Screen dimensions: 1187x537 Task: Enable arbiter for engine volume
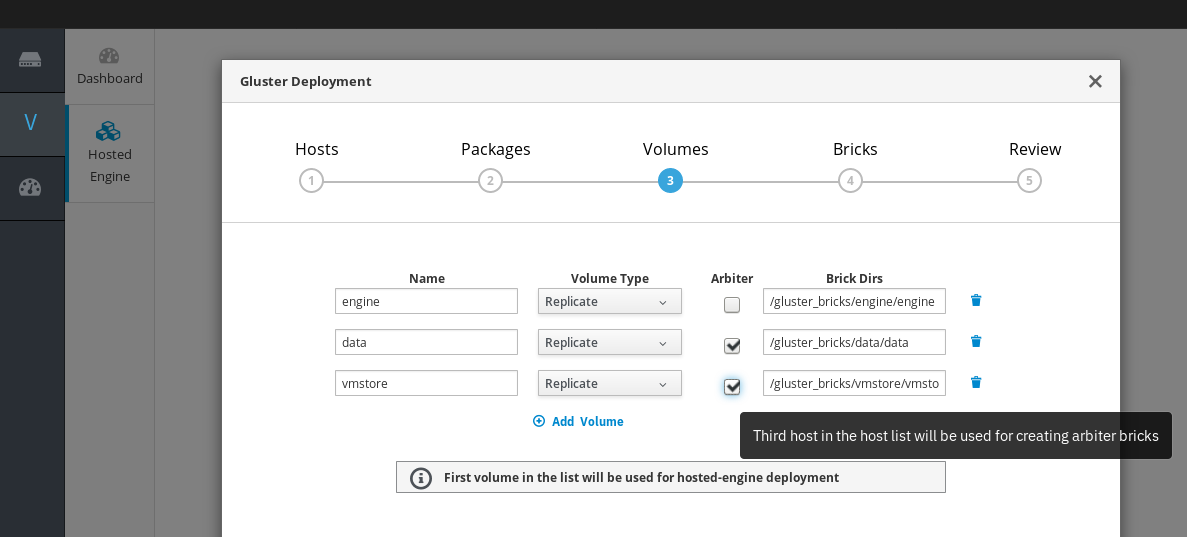[x=732, y=305]
